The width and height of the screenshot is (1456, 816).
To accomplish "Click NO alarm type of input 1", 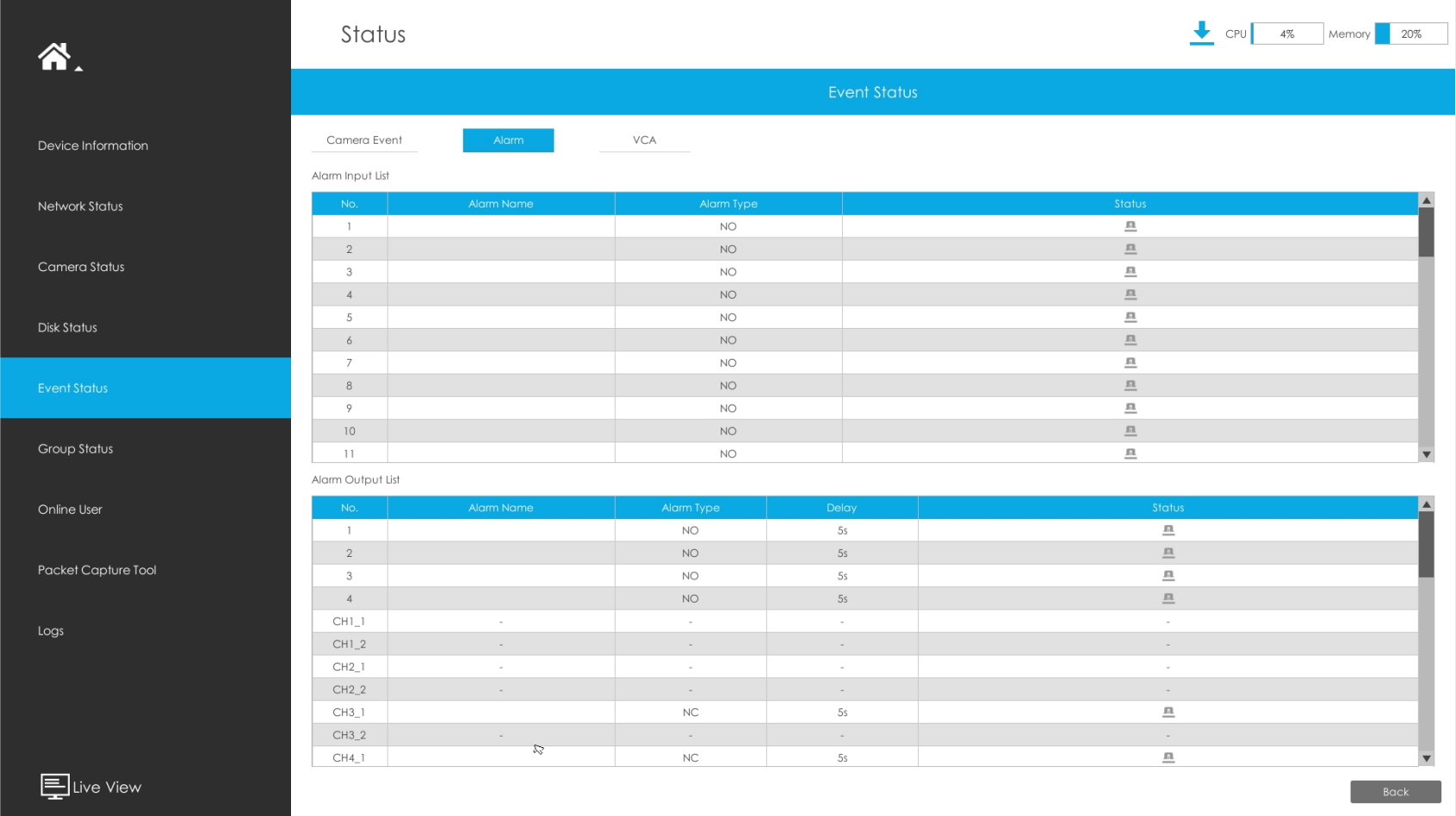I will click(x=728, y=226).
